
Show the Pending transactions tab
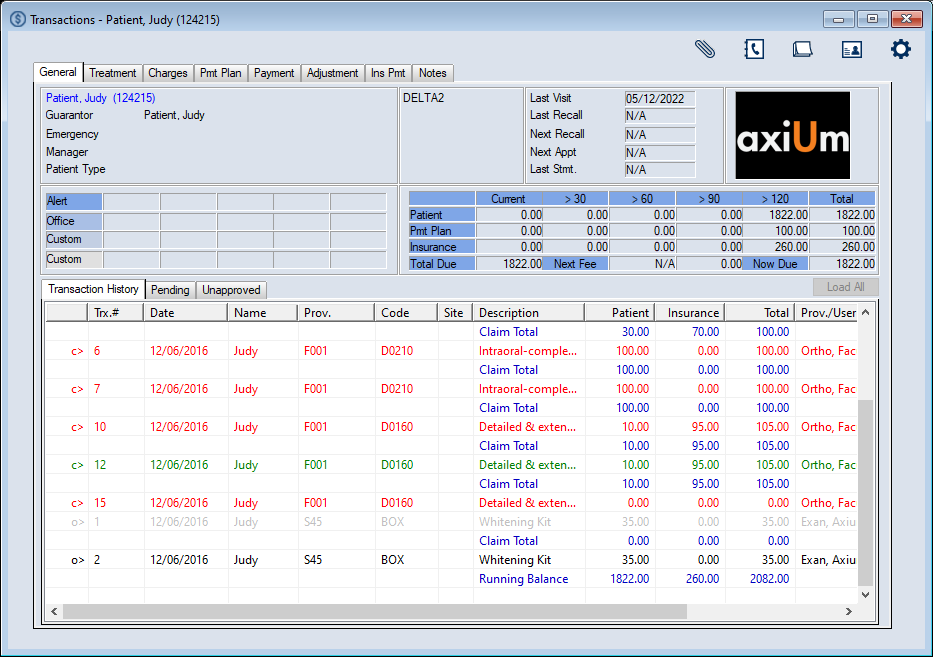tap(170, 290)
